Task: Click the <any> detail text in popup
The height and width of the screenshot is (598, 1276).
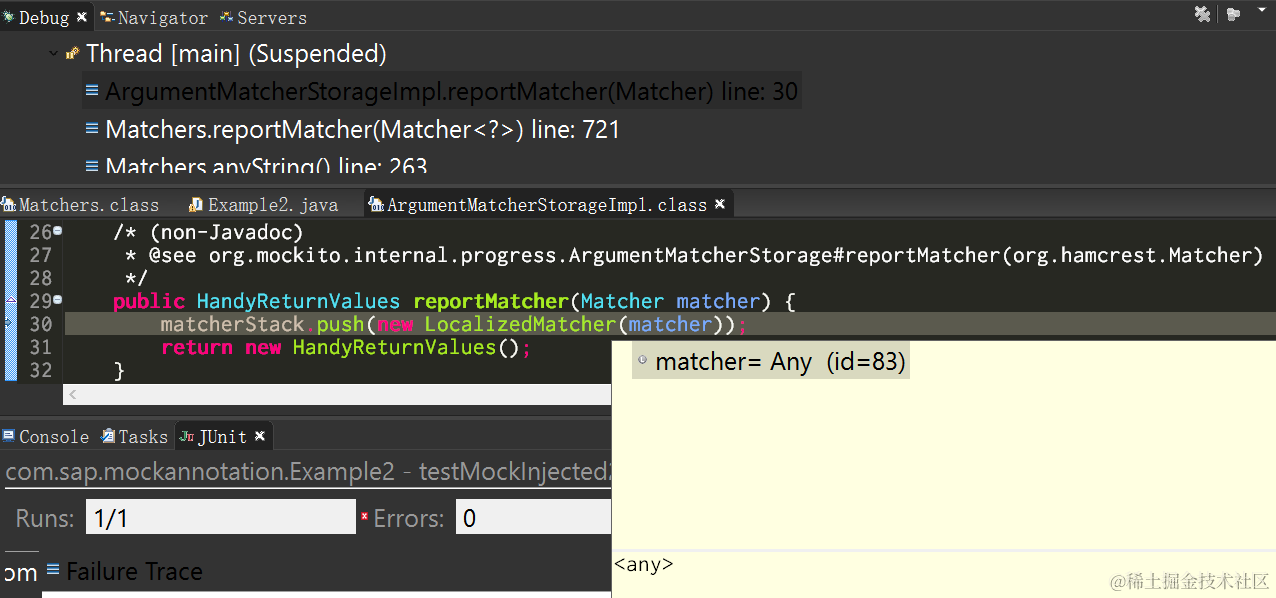Action: [644, 564]
